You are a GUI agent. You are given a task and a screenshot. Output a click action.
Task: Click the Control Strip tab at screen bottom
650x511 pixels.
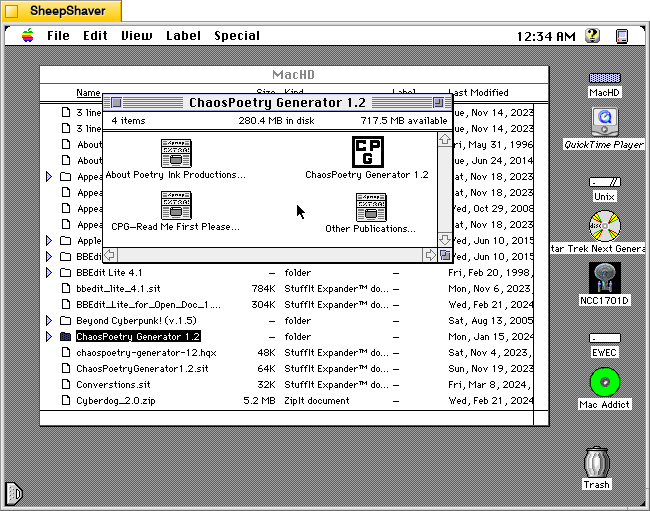point(14,494)
